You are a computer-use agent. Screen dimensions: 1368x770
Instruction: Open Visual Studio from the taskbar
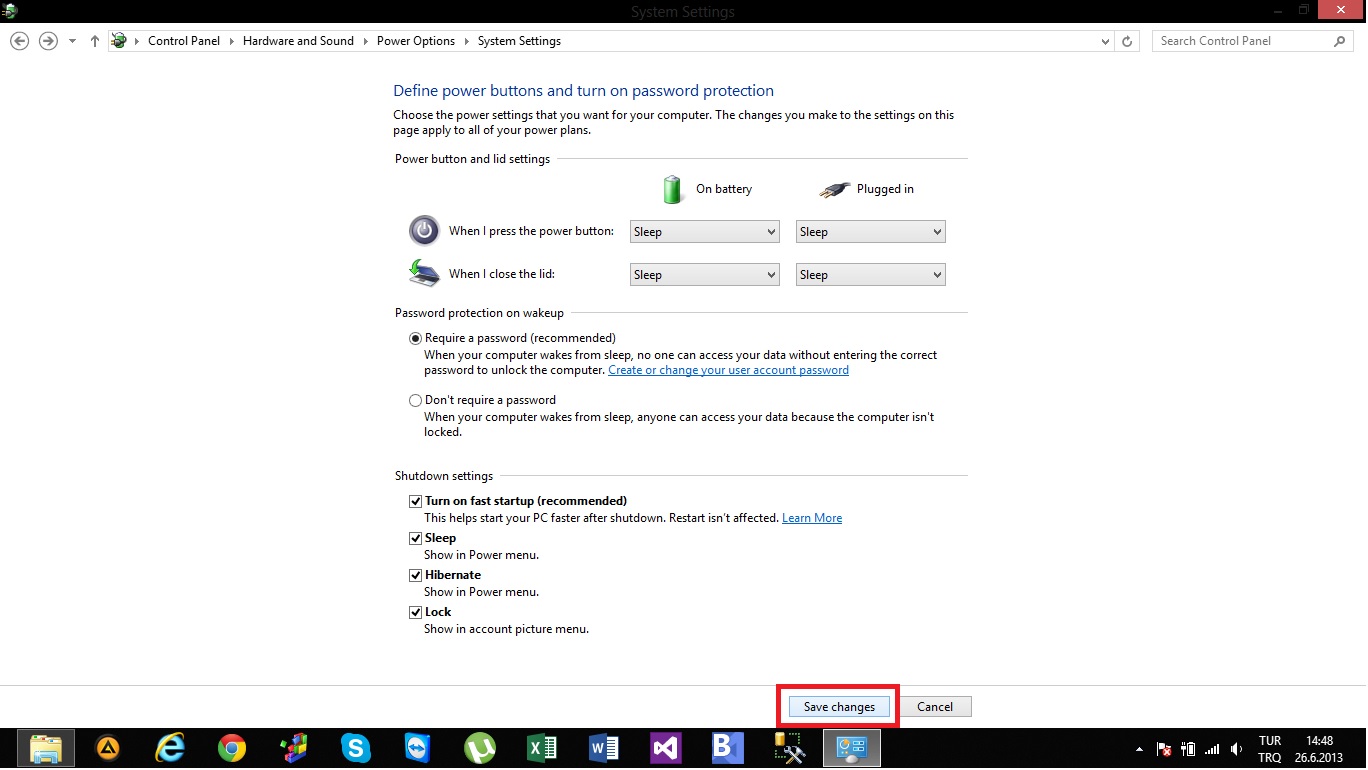(665, 748)
